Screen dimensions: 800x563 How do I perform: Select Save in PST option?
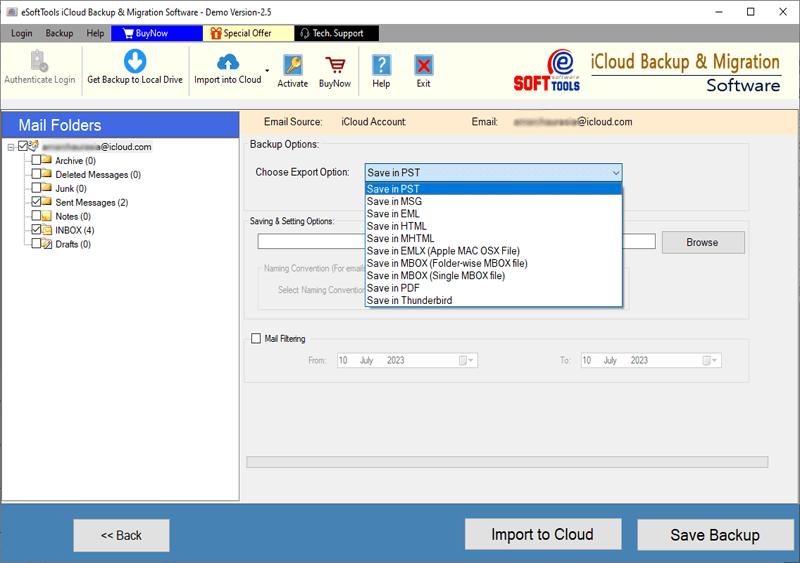point(494,189)
